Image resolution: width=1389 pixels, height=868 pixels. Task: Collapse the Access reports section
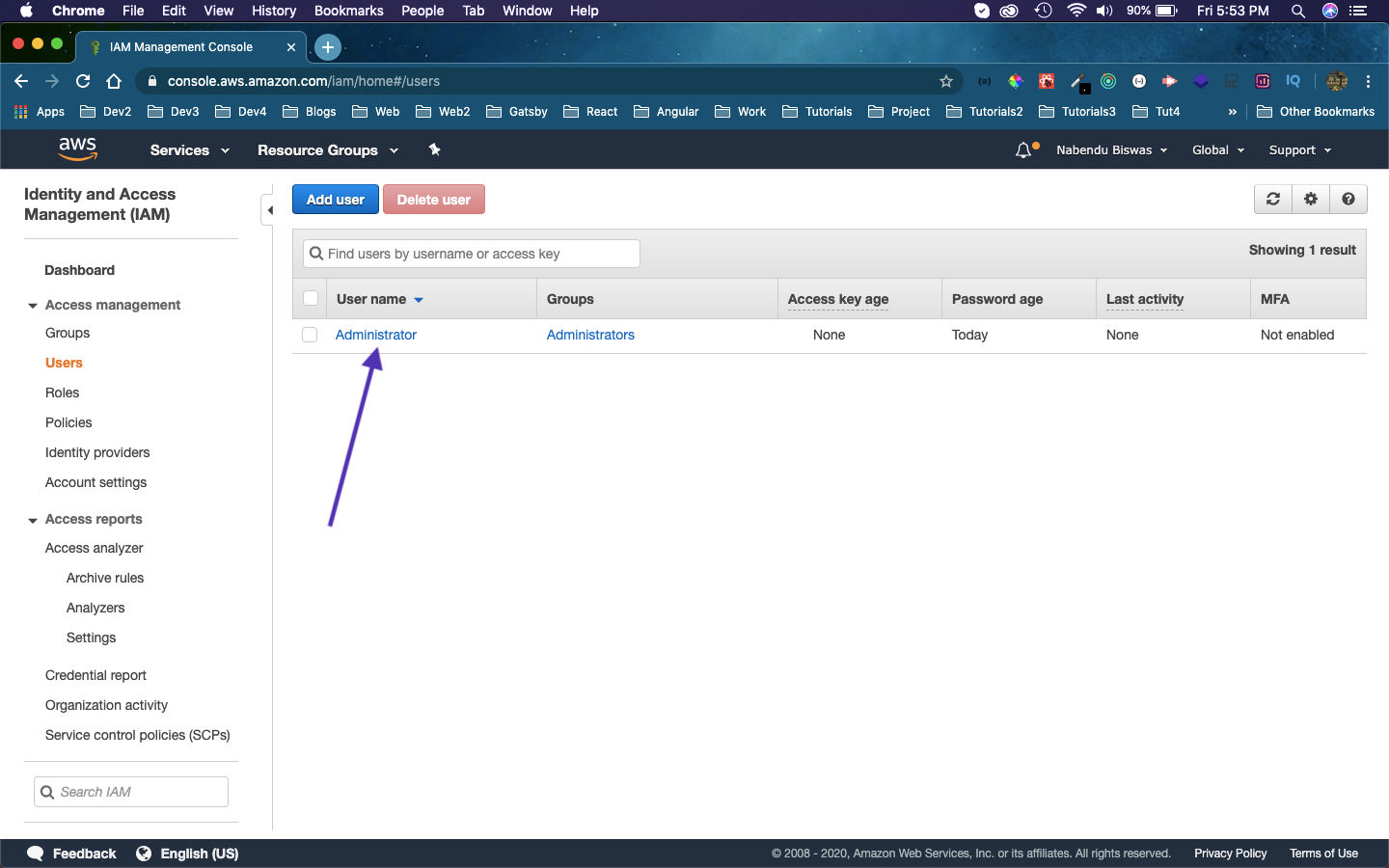pos(33,520)
